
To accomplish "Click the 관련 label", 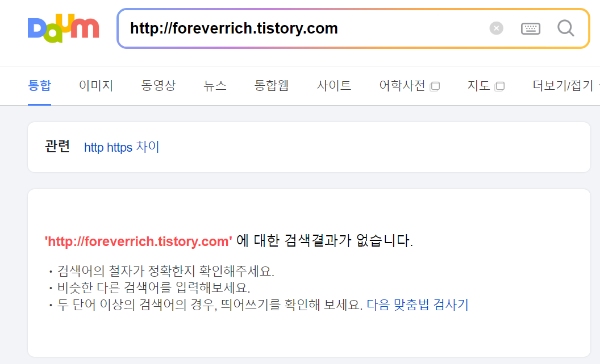I will point(57,146).
